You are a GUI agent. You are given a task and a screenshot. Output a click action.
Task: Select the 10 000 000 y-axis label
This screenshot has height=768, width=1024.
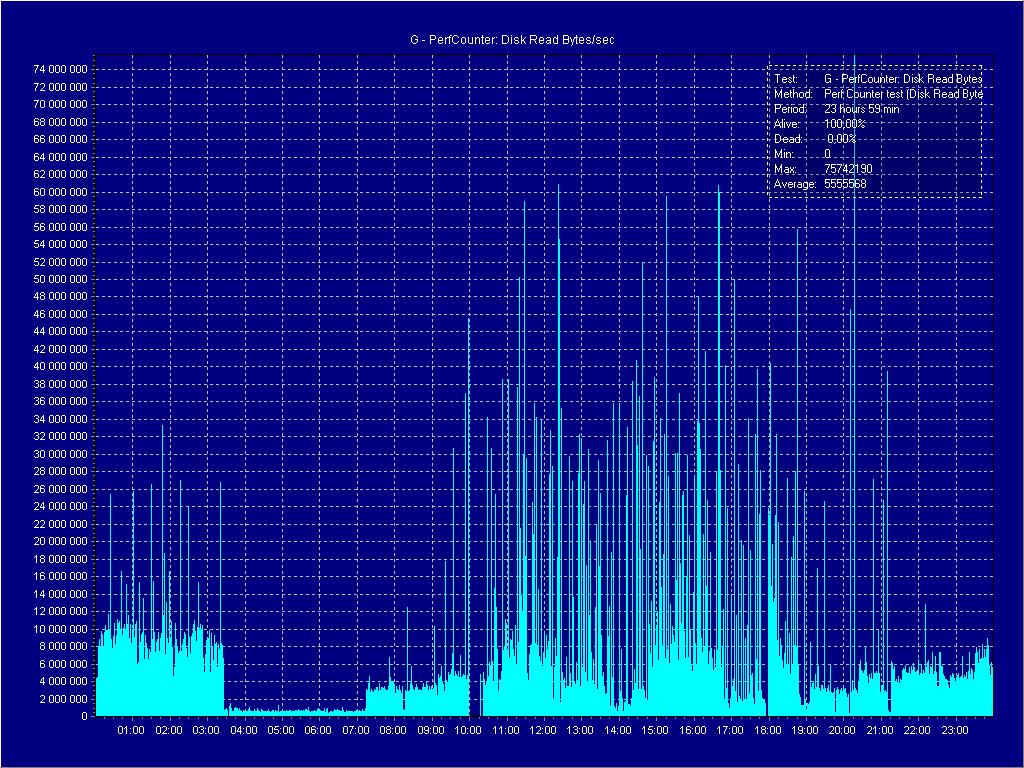[x=60, y=629]
